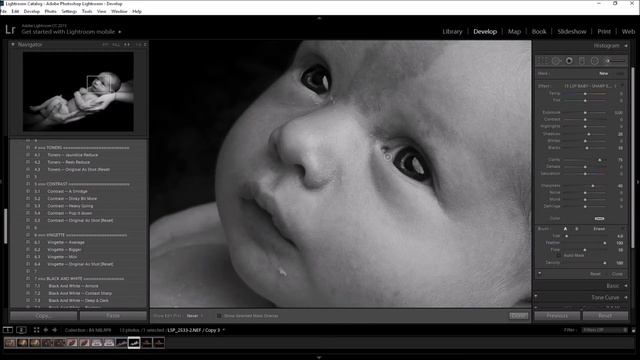Viewport: 640px width, 360px height.
Task: Switch brush to Erase mode
Action: (599, 229)
